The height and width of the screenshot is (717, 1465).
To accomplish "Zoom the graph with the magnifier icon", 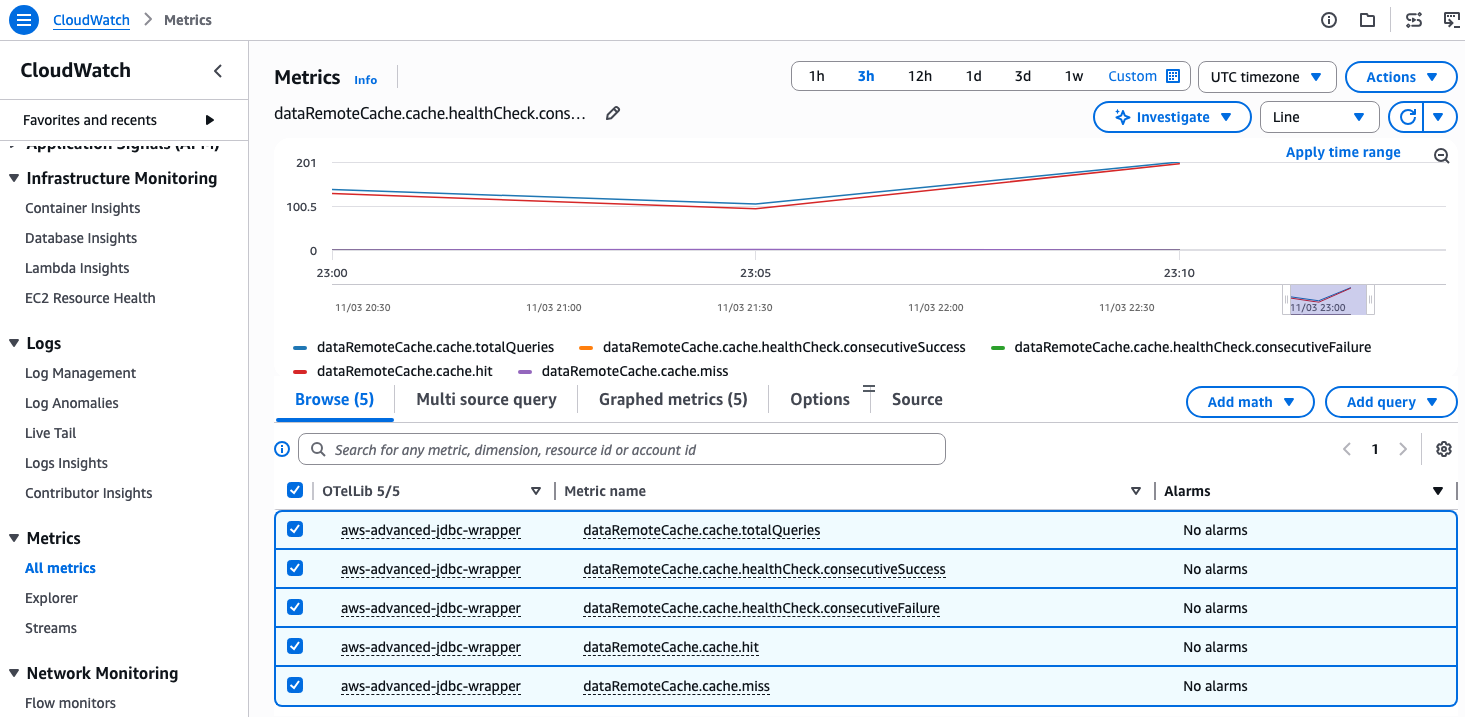I will coord(1441,156).
